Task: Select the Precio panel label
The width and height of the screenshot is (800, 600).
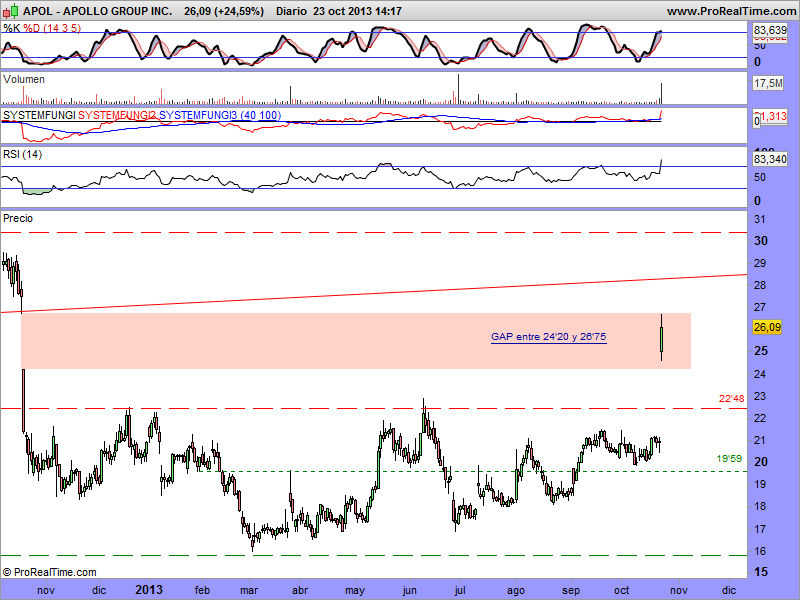Action: (x=18, y=218)
